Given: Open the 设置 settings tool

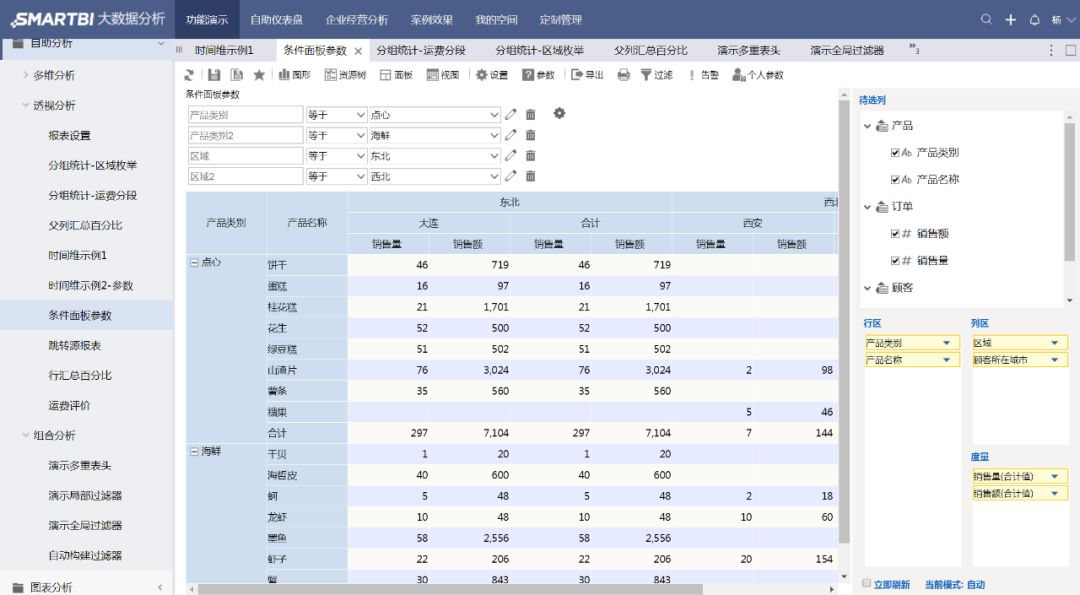Looking at the screenshot, I should click(492, 75).
